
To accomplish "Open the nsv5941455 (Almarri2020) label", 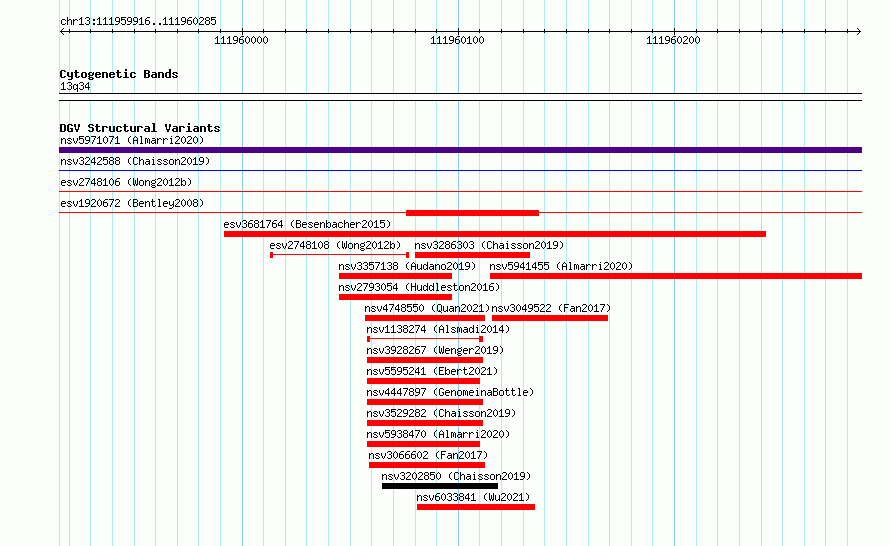I will click(561, 266).
